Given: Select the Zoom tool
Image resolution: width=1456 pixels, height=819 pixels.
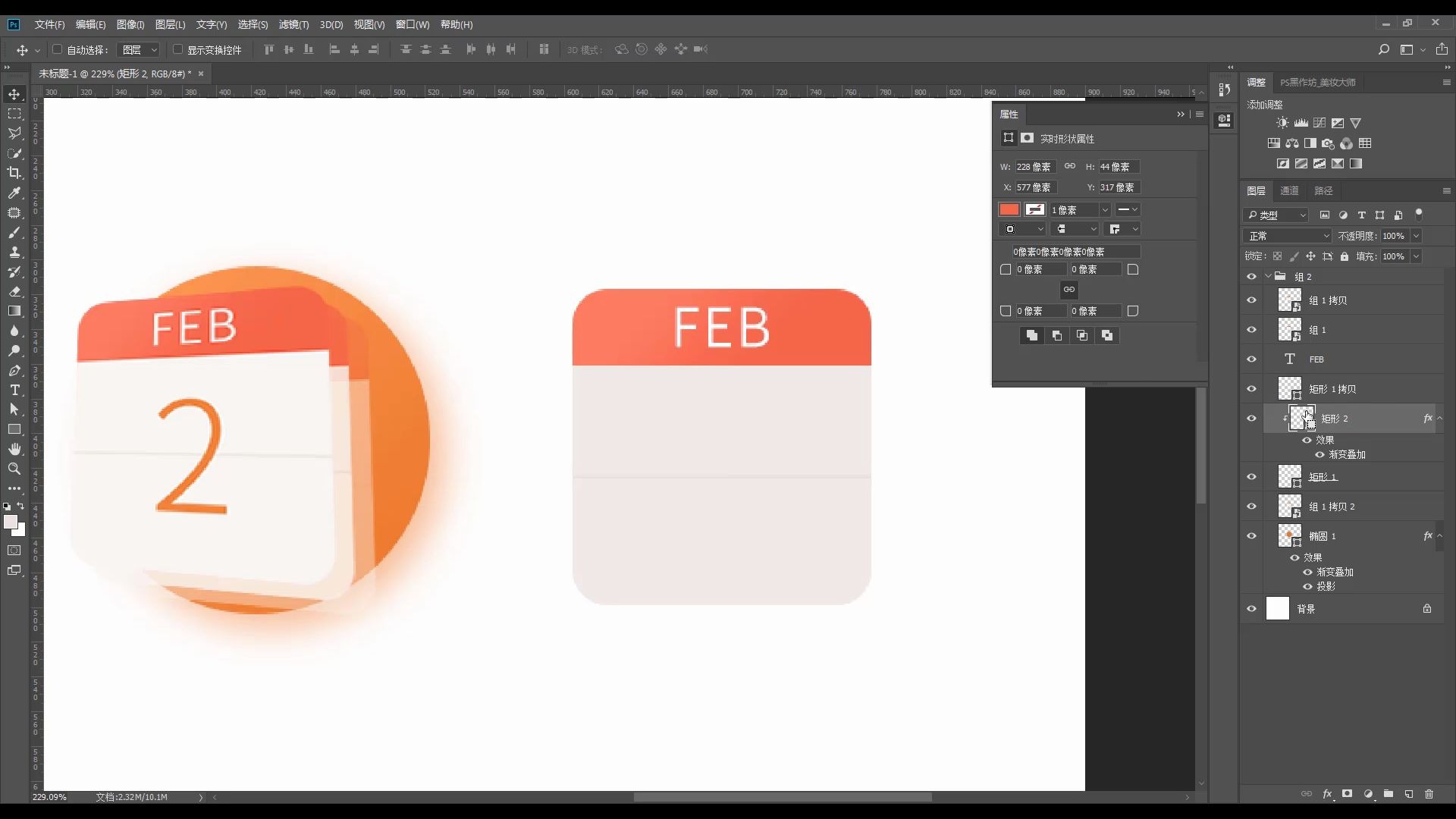Looking at the screenshot, I should click(14, 469).
